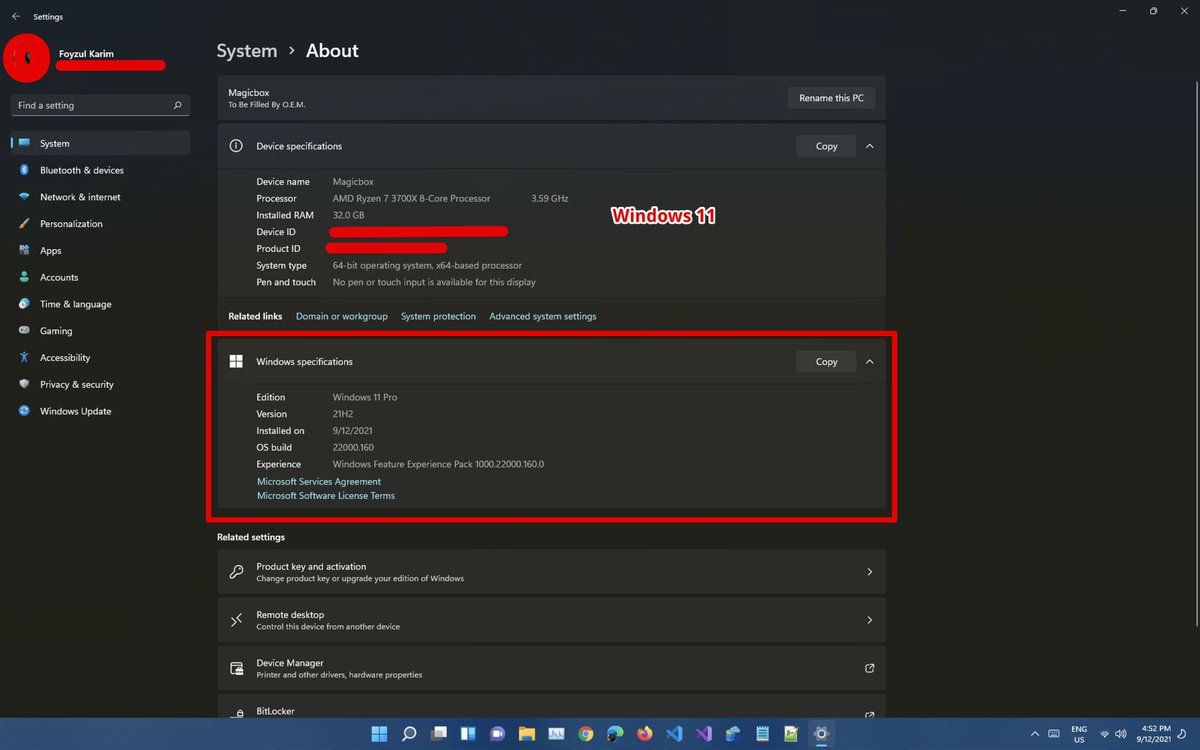Screen dimensions: 1200x750
Task: Copy the Windows specifications
Action: click(826, 362)
